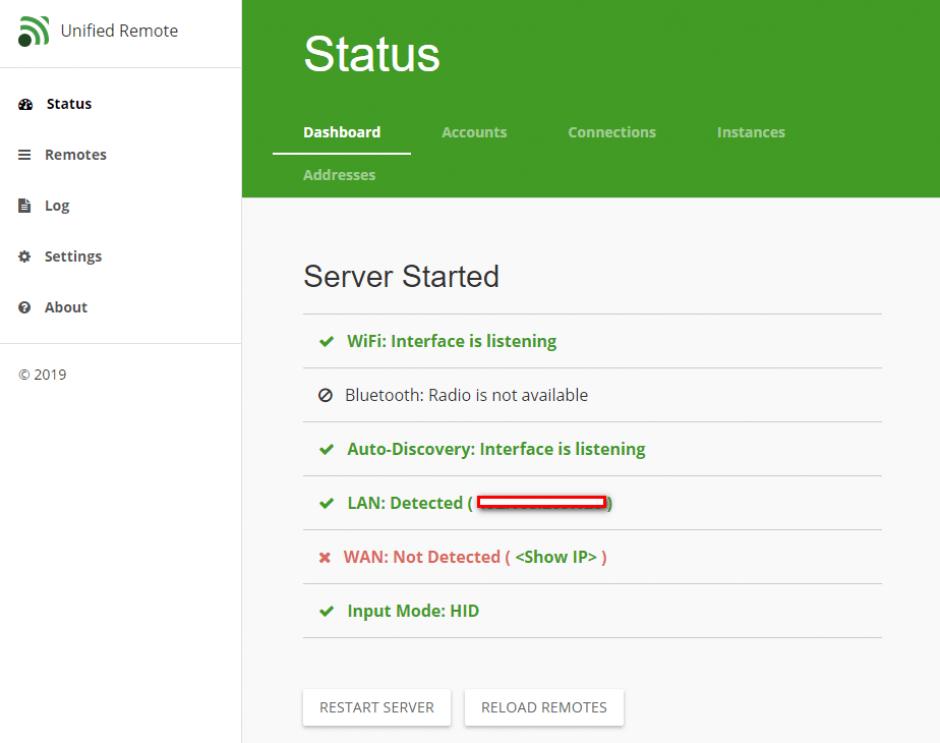Click the Input Mode HID checkmark icon
Viewport: 940px width, 743px height.
(327, 612)
